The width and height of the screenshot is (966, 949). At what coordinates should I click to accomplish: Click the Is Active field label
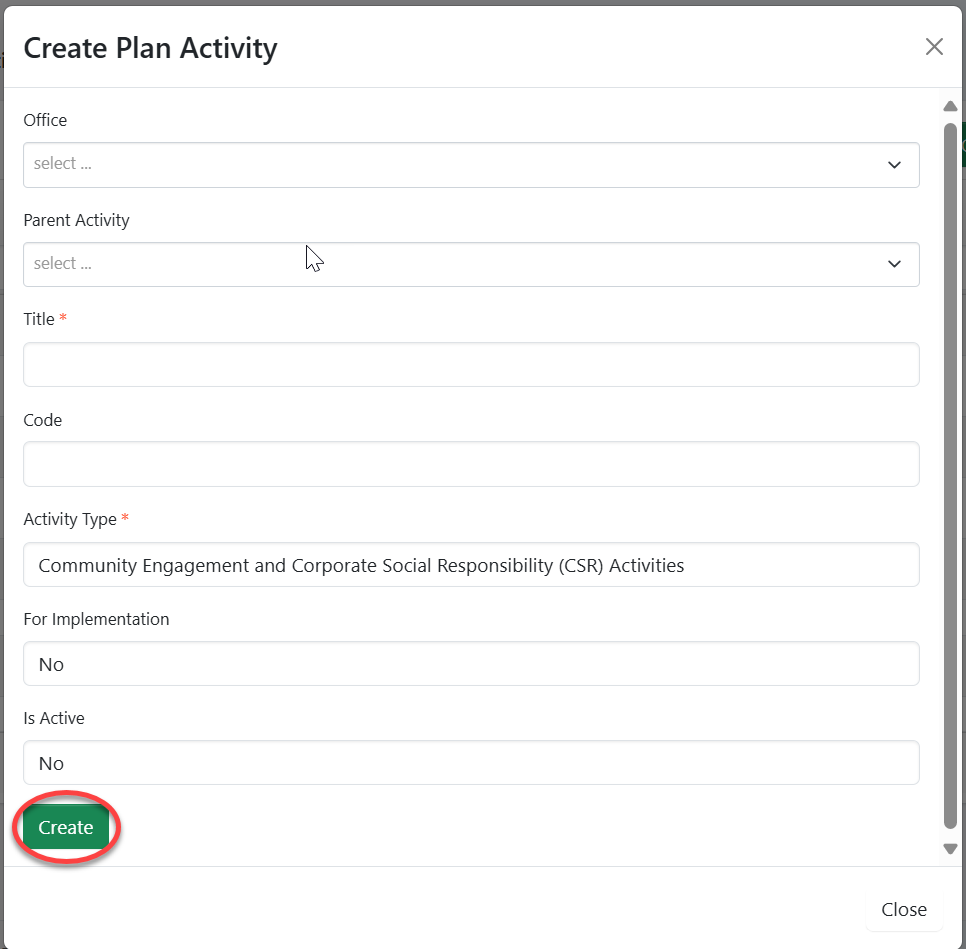click(54, 718)
